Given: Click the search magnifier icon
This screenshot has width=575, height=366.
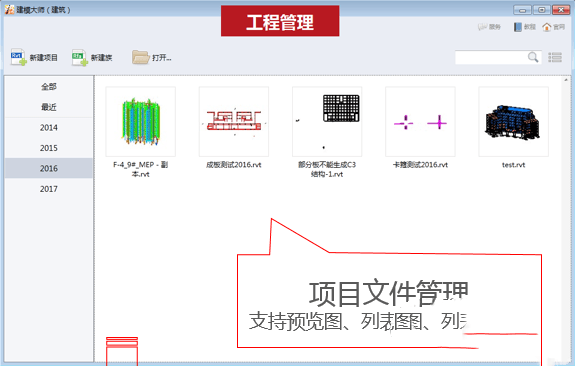Looking at the screenshot, I should pos(533,57).
